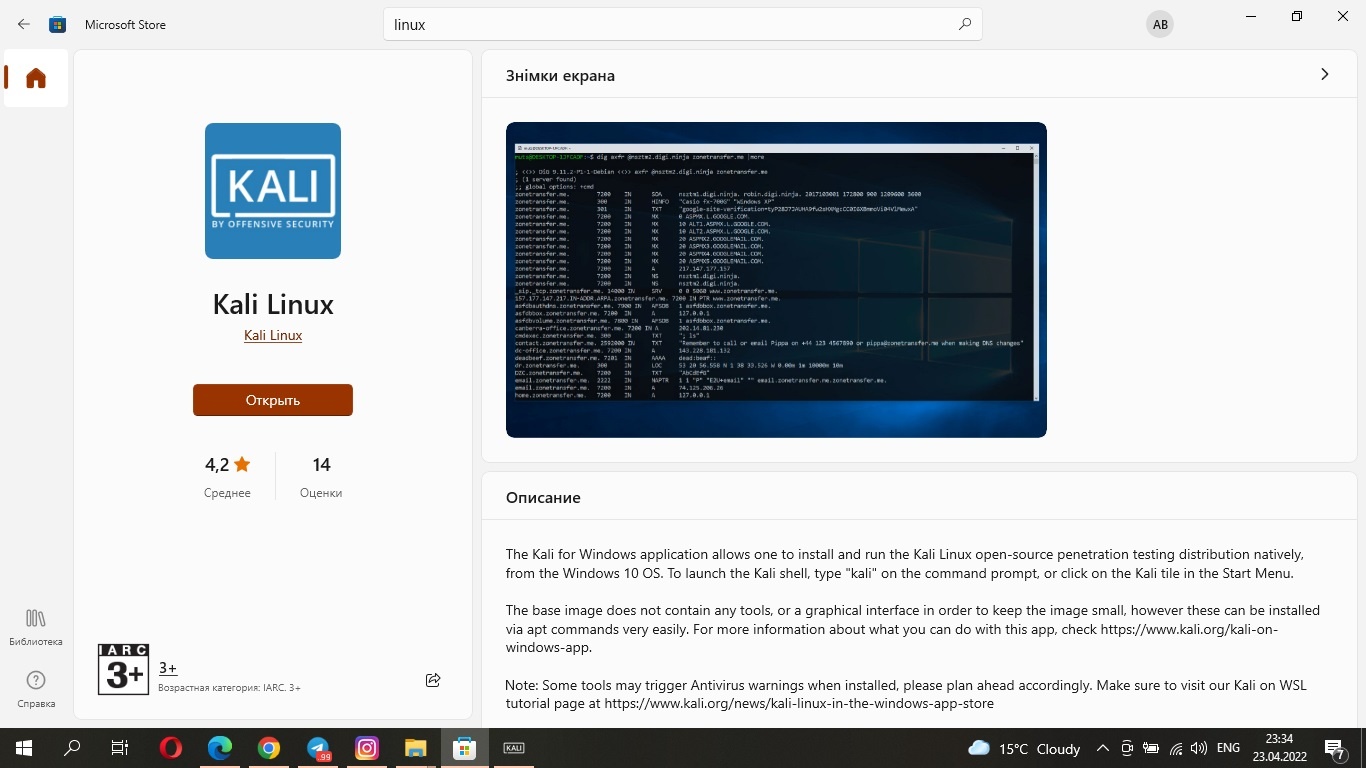Open Telegram from the taskbar

pos(318,748)
